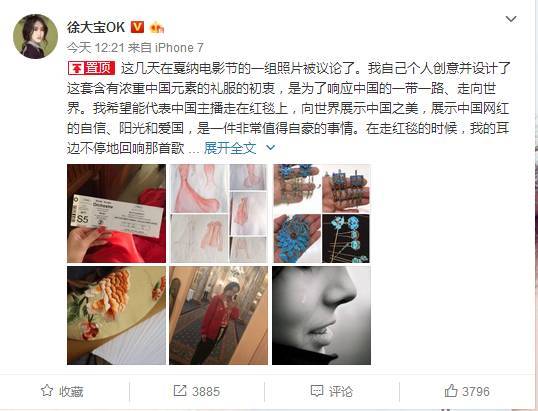538x411 pixels.
Task: Open the blue jewelry photo thumbnail
Action: pyautogui.click(x=321, y=213)
